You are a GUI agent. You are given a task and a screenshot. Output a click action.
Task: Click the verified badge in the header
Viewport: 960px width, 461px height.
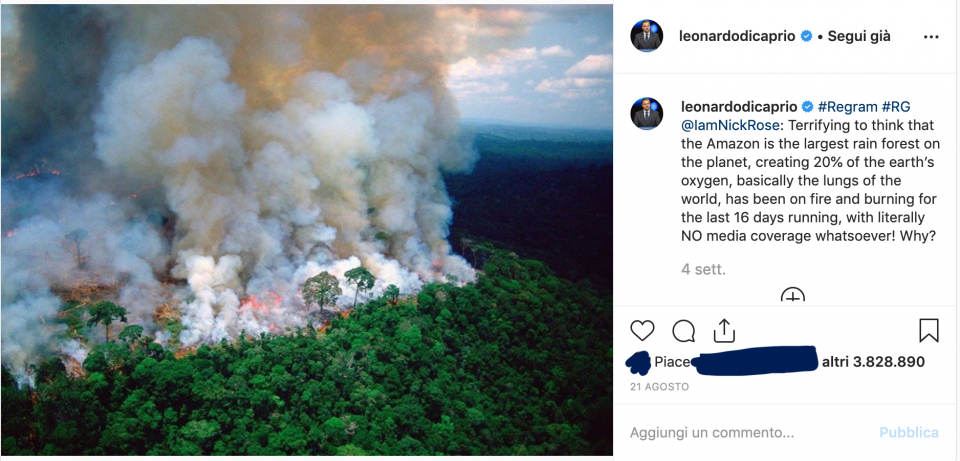point(806,36)
